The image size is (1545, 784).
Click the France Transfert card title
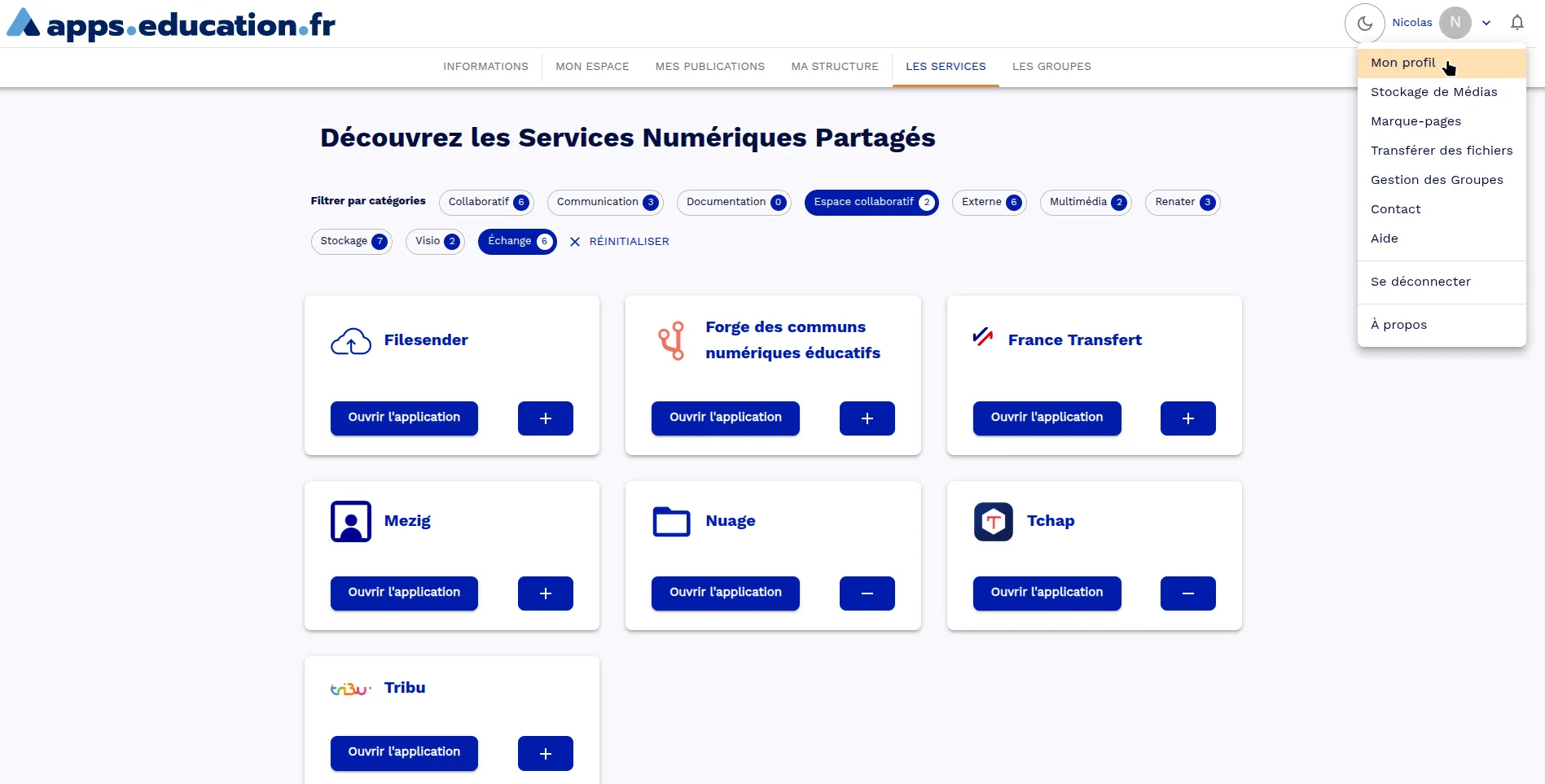1075,340
